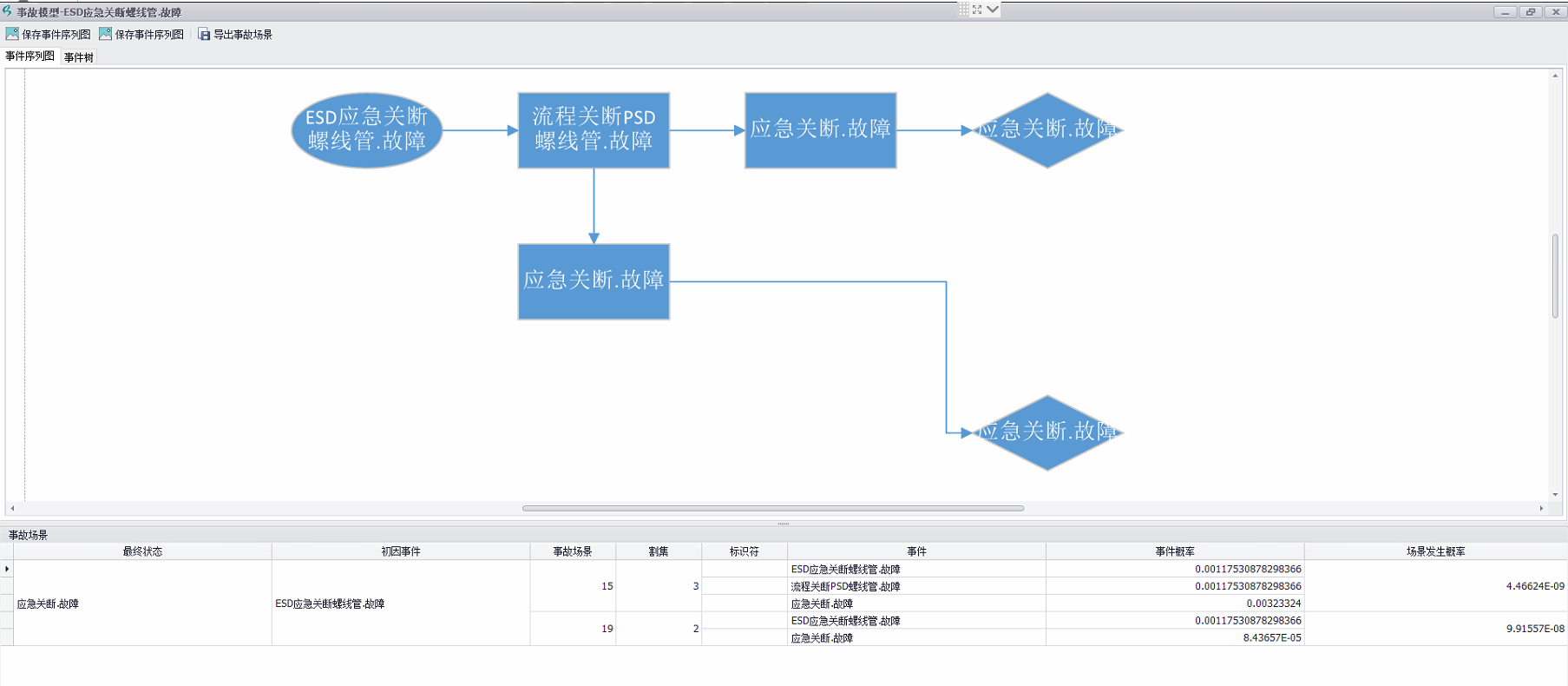This screenshot has height=686, width=1568.
Task: Select the probability cell 8.43657E-05
Action: click(x=1175, y=637)
